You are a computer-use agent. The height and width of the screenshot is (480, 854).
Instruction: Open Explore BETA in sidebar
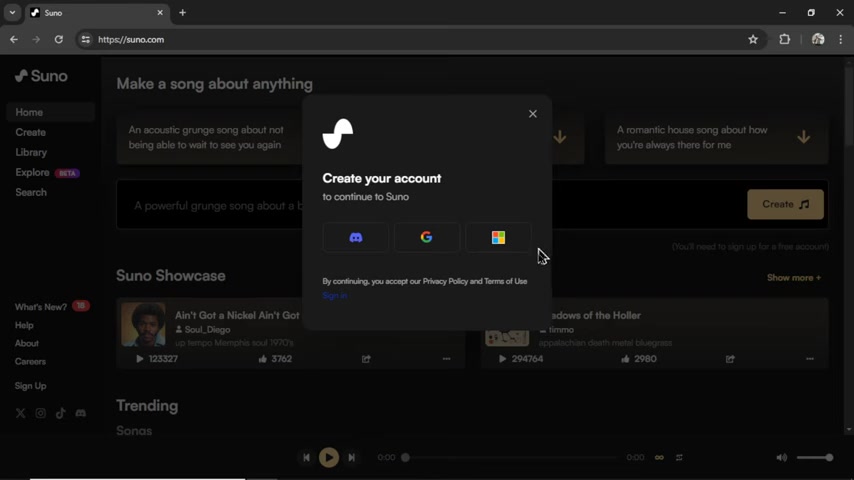click(x=47, y=173)
